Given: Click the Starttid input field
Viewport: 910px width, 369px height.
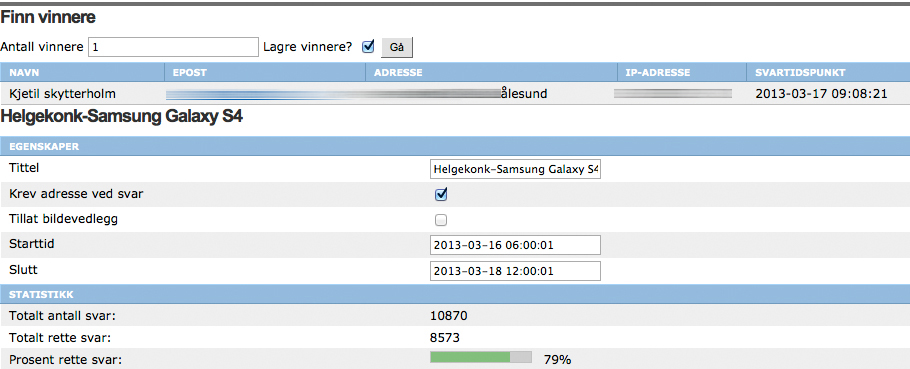Looking at the screenshot, I should click(x=515, y=245).
